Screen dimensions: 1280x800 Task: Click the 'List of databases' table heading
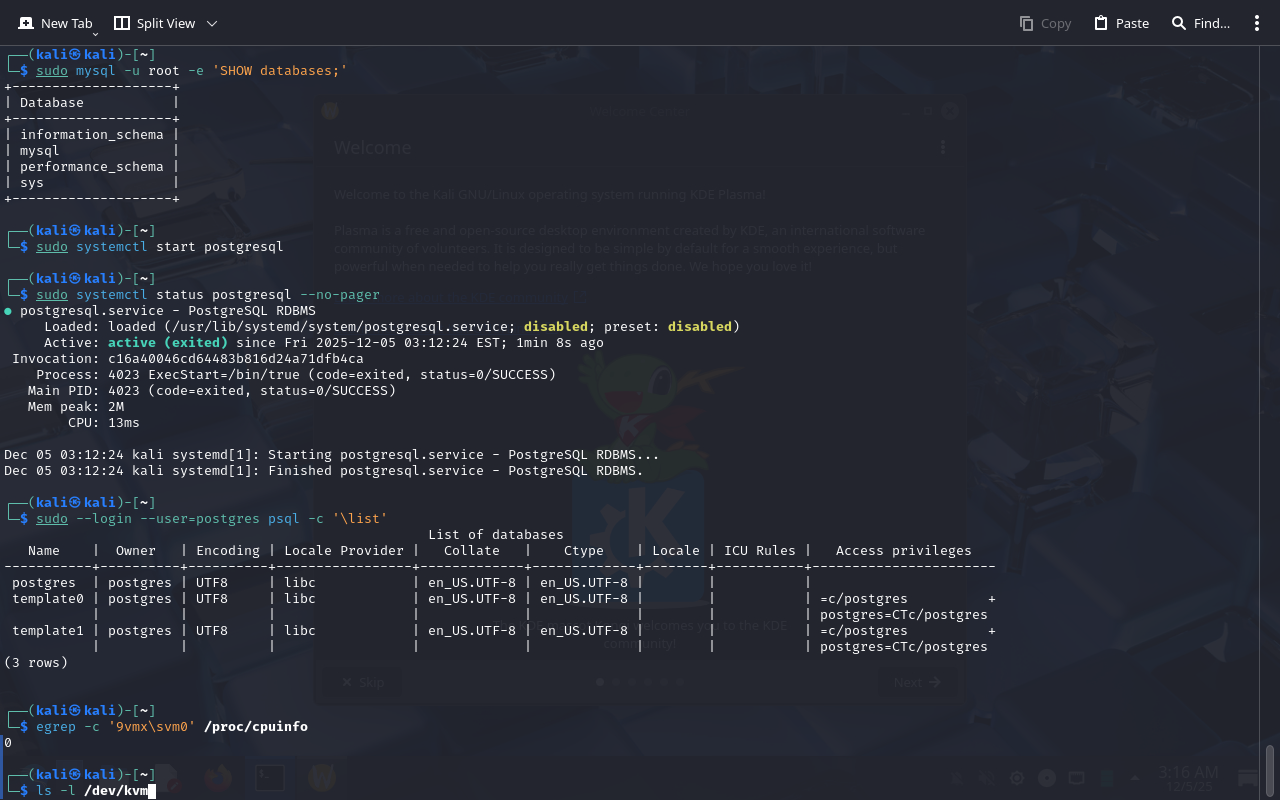495,535
